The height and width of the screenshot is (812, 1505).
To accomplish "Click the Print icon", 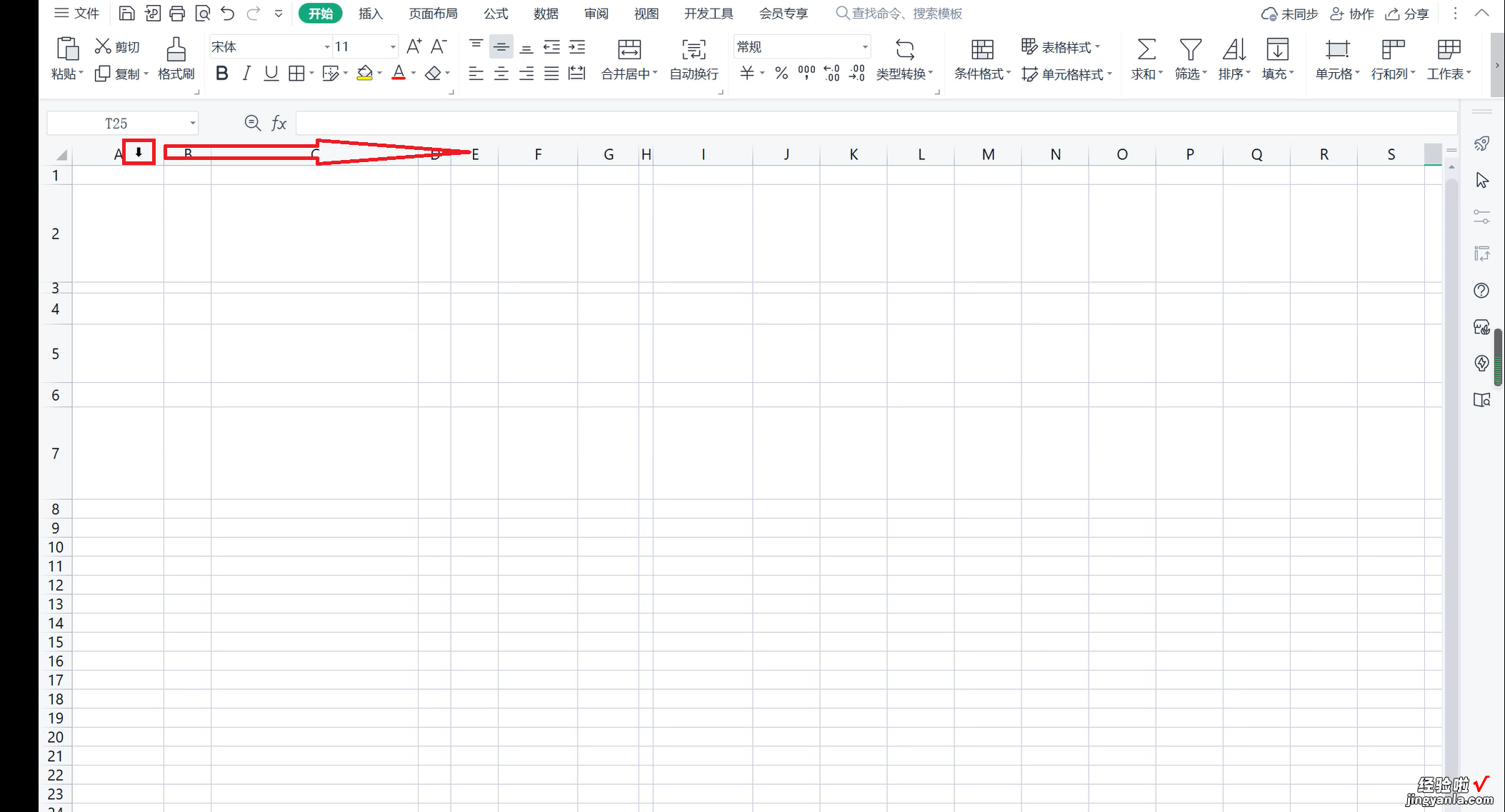I will pos(177,14).
